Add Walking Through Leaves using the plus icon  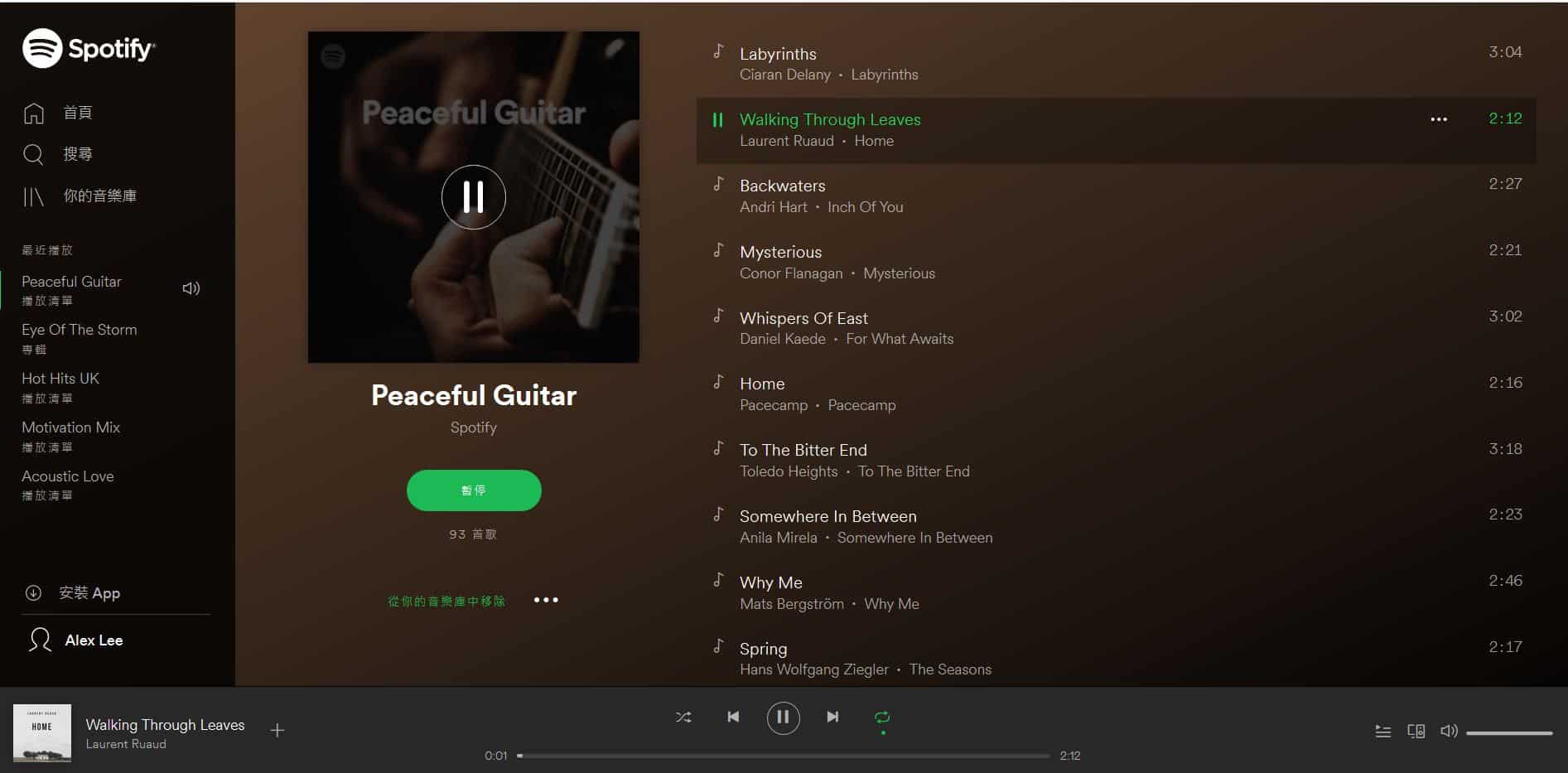(277, 730)
